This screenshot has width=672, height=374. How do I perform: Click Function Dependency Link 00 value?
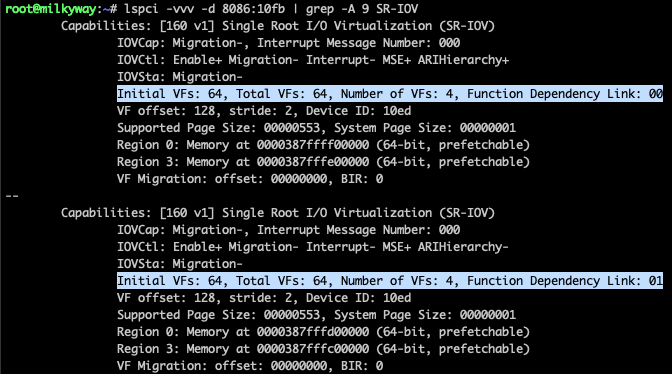(x=655, y=94)
